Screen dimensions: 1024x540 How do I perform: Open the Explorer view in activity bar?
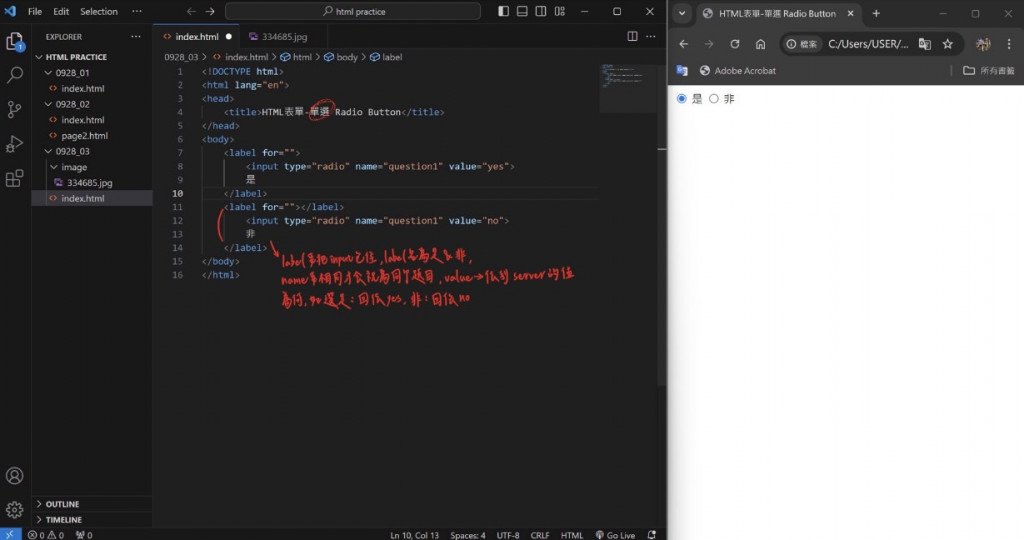[x=14, y=42]
